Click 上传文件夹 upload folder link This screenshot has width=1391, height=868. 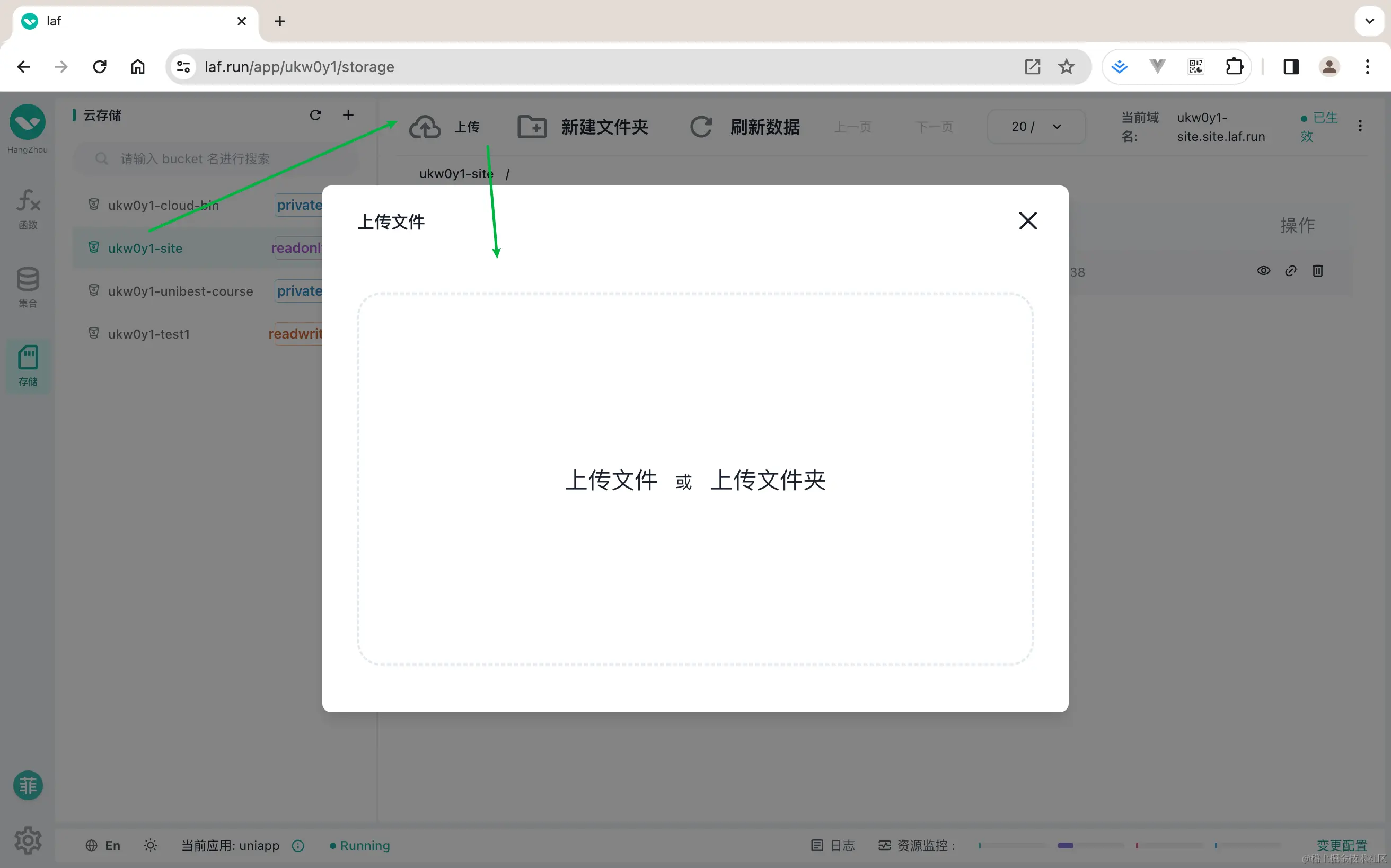coord(768,480)
